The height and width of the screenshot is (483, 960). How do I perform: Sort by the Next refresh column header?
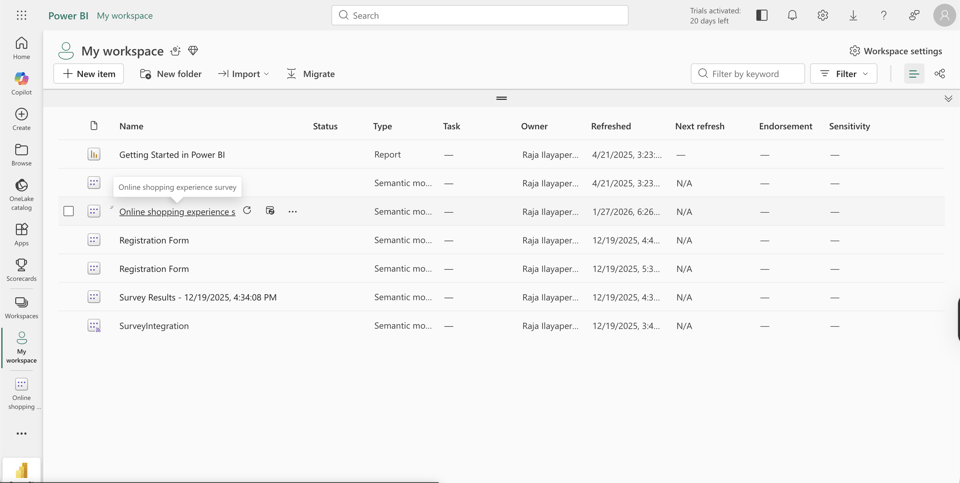pyautogui.click(x=699, y=126)
